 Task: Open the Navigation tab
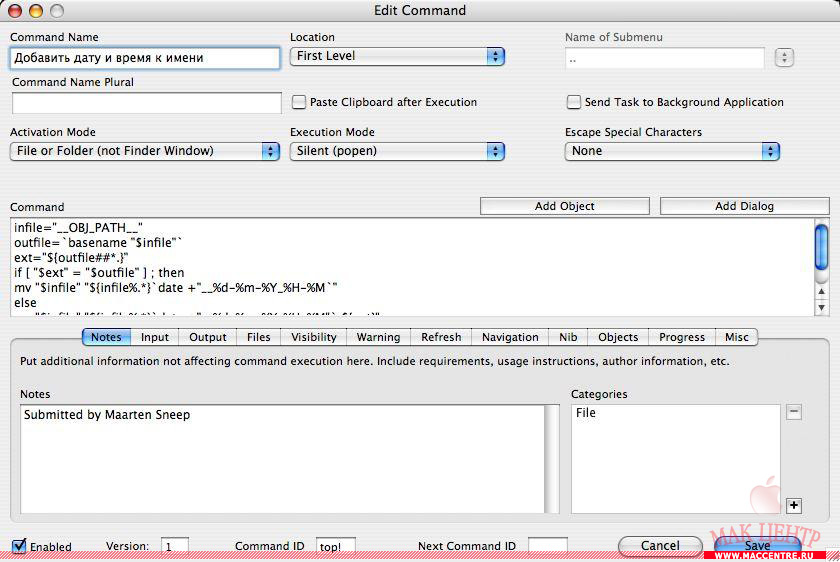point(510,337)
